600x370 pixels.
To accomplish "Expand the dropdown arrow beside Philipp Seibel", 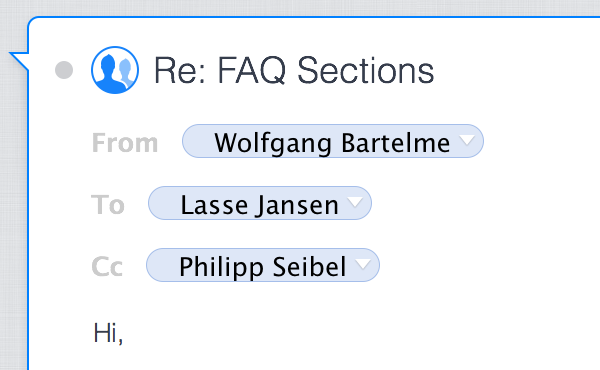I will pos(363,264).
